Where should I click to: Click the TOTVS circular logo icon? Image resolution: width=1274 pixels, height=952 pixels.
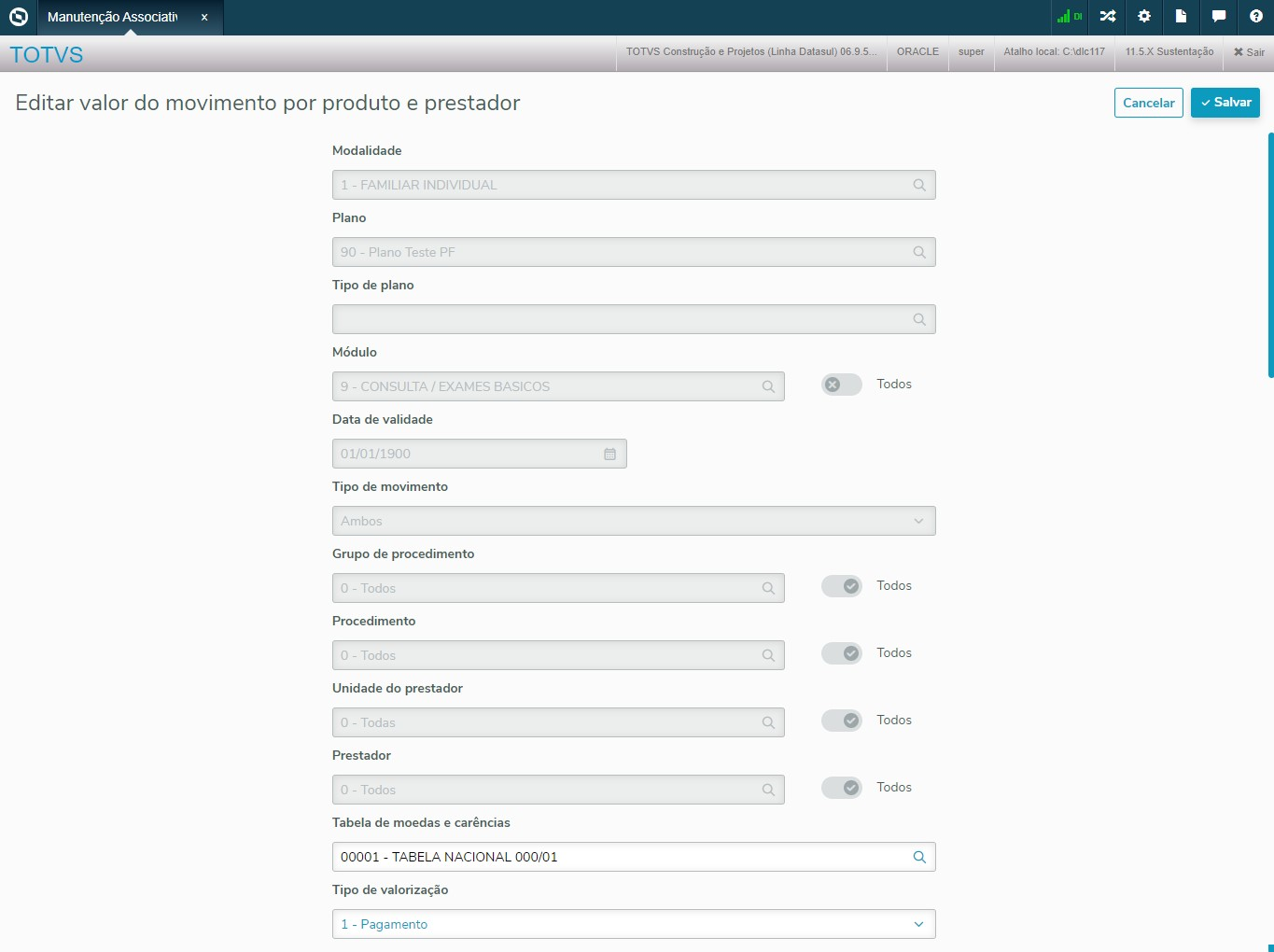(19, 17)
